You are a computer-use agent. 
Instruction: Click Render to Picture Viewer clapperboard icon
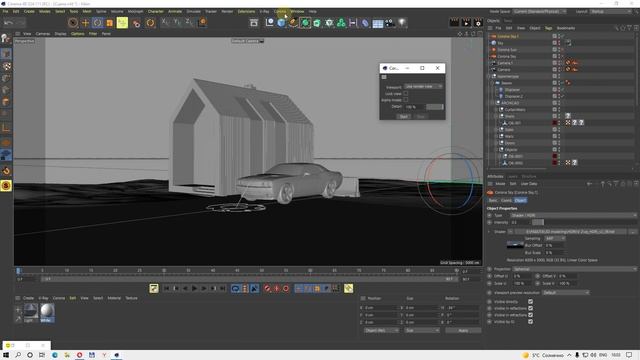[x=466, y=23]
